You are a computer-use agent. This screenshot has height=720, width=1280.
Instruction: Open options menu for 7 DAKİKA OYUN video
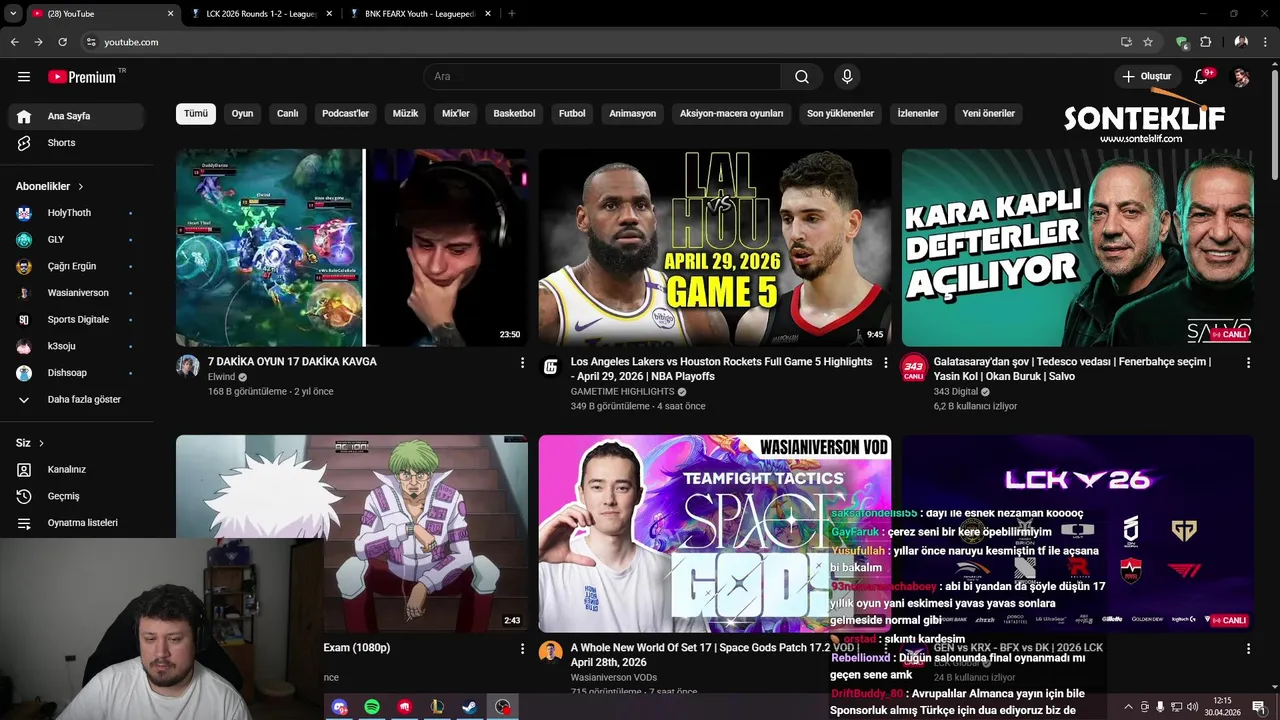pos(522,363)
